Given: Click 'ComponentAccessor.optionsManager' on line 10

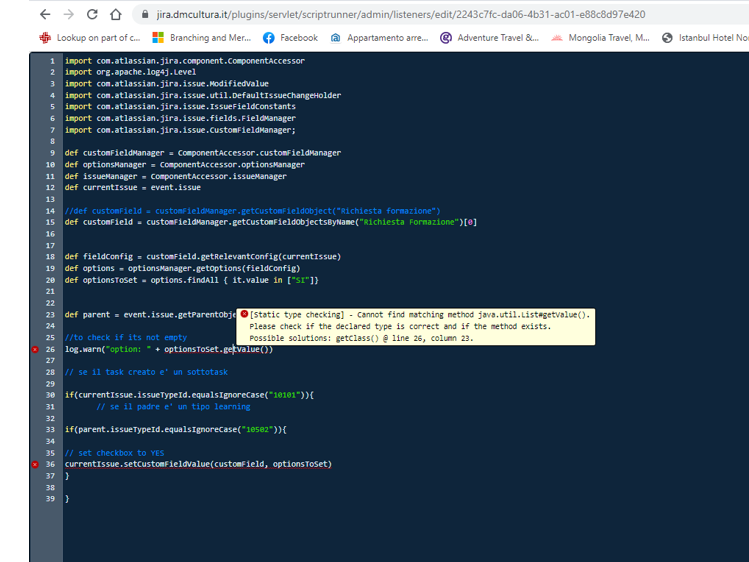Looking at the screenshot, I should (x=232, y=164).
